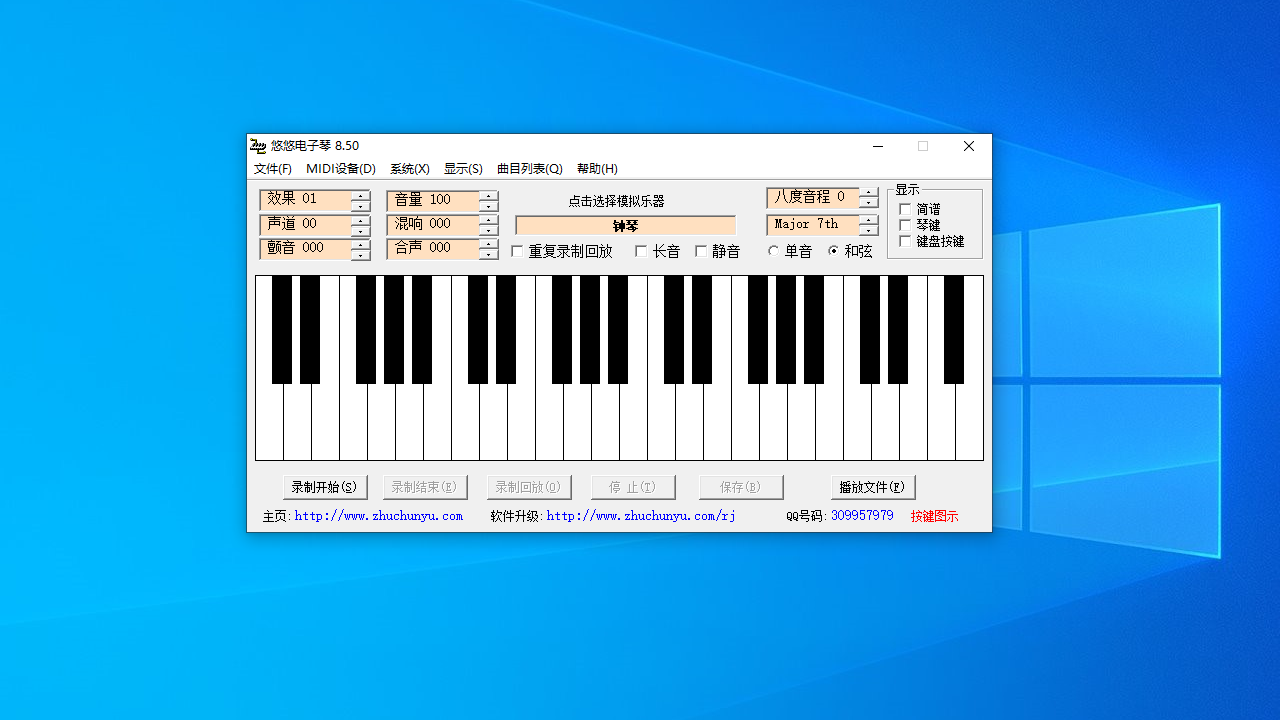This screenshot has width=1280, height=720.
Task: Increase the 效果 value with its up arrow
Action: [359, 196]
